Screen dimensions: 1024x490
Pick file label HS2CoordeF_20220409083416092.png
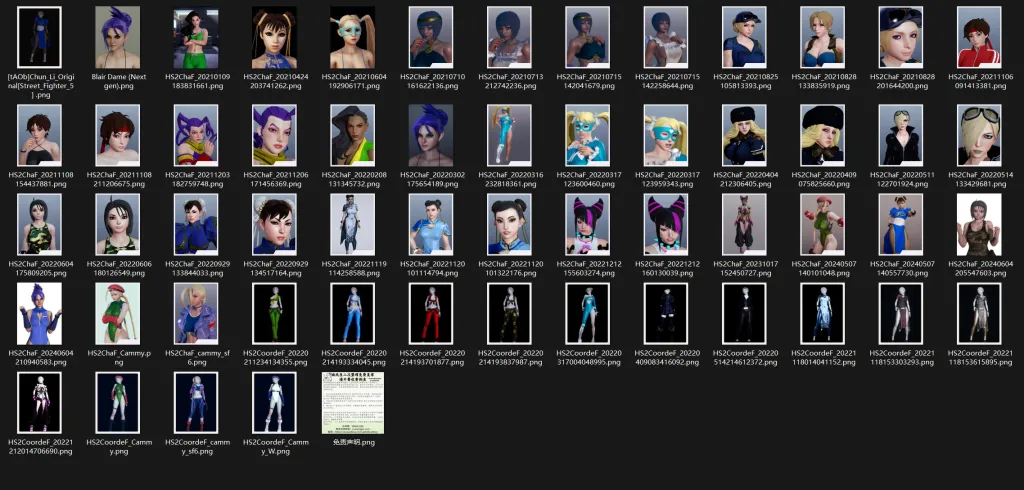click(x=666, y=357)
